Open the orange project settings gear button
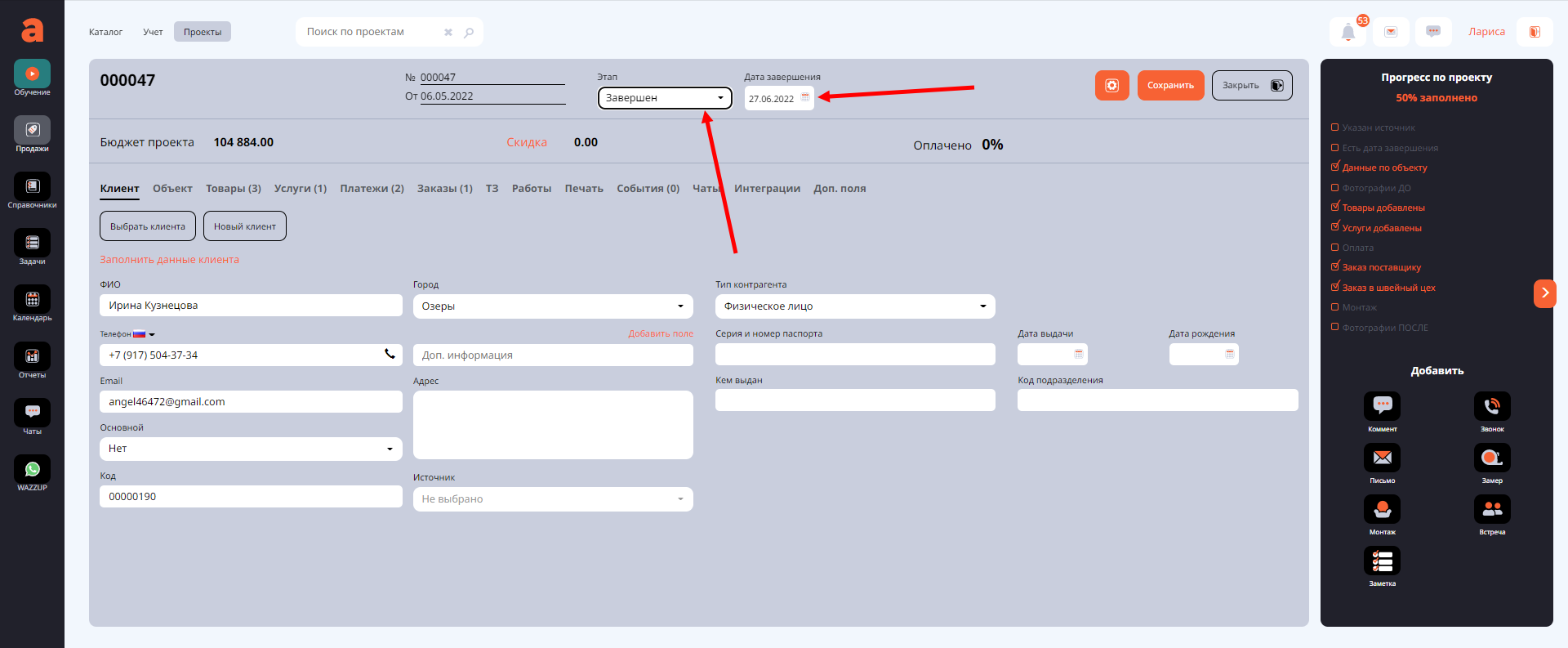The height and width of the screenshot is (648, 1568). tap(1111, 86)
